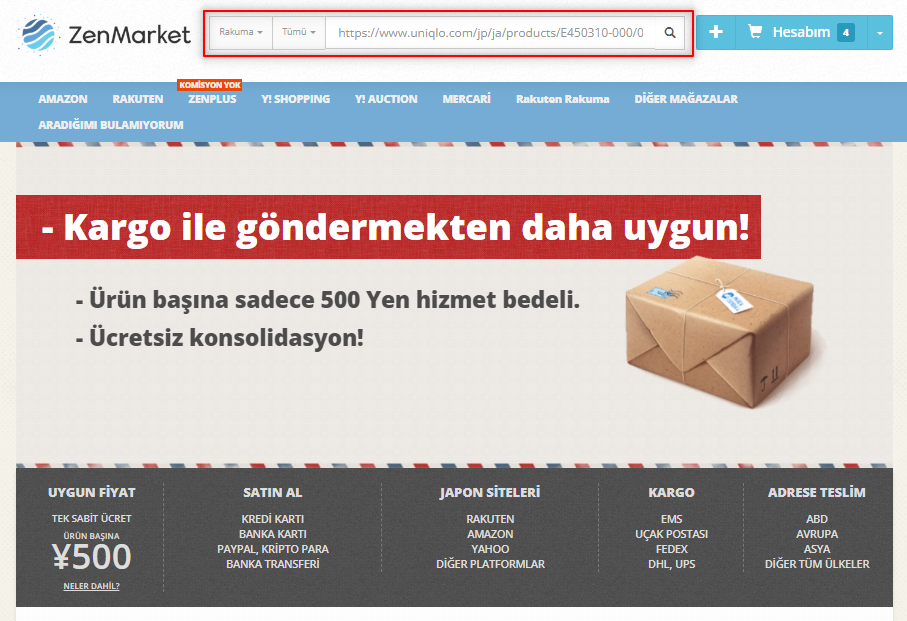The width and height of the screenshot is (907, 621).
Task: Click FEDEX shipping text
Action: coord(671,549)
